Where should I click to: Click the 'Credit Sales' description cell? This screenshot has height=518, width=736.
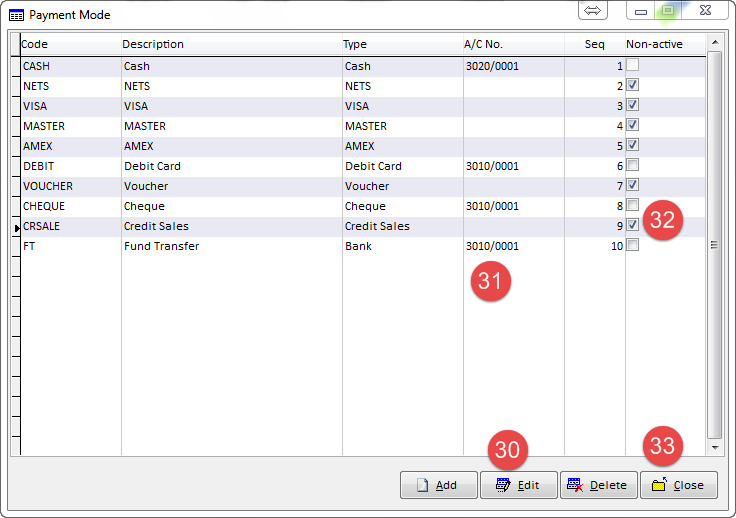pyautogui.click(x=232, y=226)
